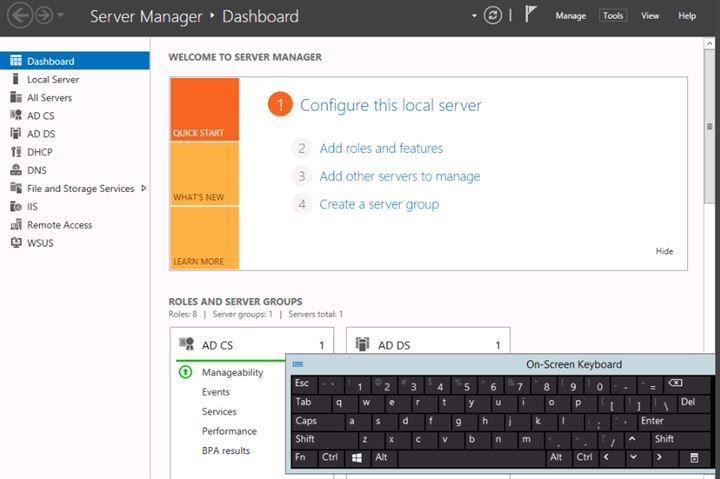Toggle the Fn key on On-Screen Keyboard
Screen dimensions: 720x479
point(302,457)
